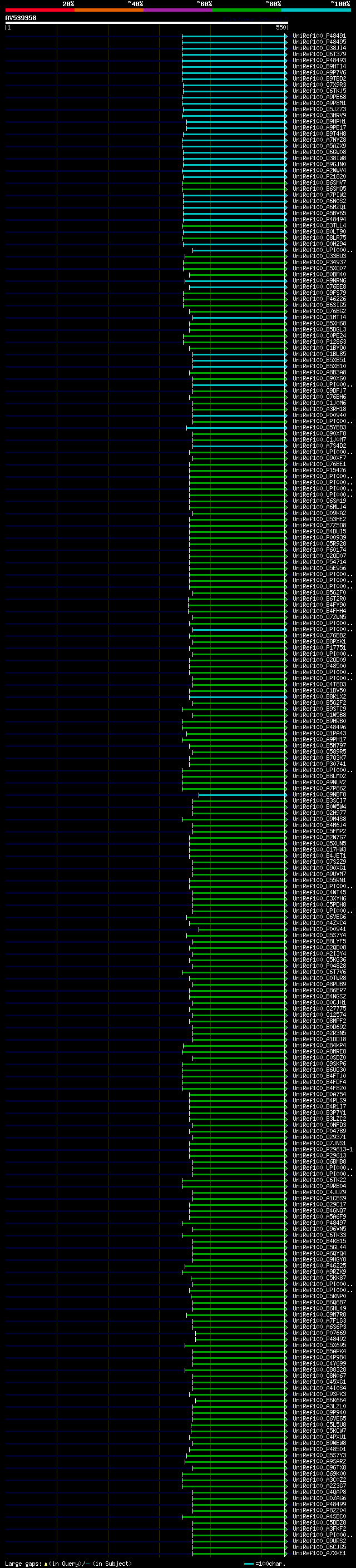This screenshot has height=1568, width=356.
Task: Select the UniRef100_Q76BE8 label
Action: point(319,286)
